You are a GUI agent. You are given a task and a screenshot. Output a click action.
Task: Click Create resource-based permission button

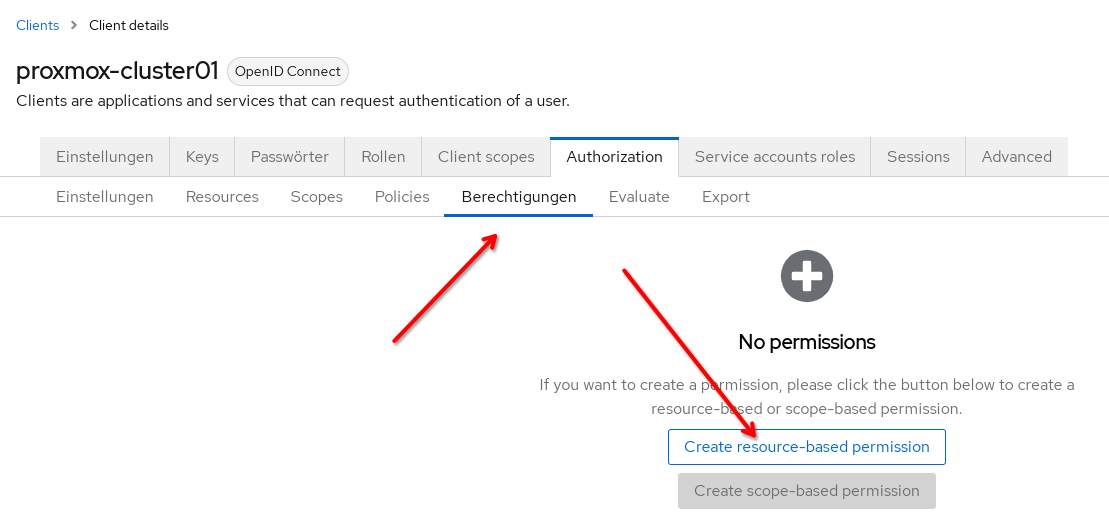coord(806,447)
